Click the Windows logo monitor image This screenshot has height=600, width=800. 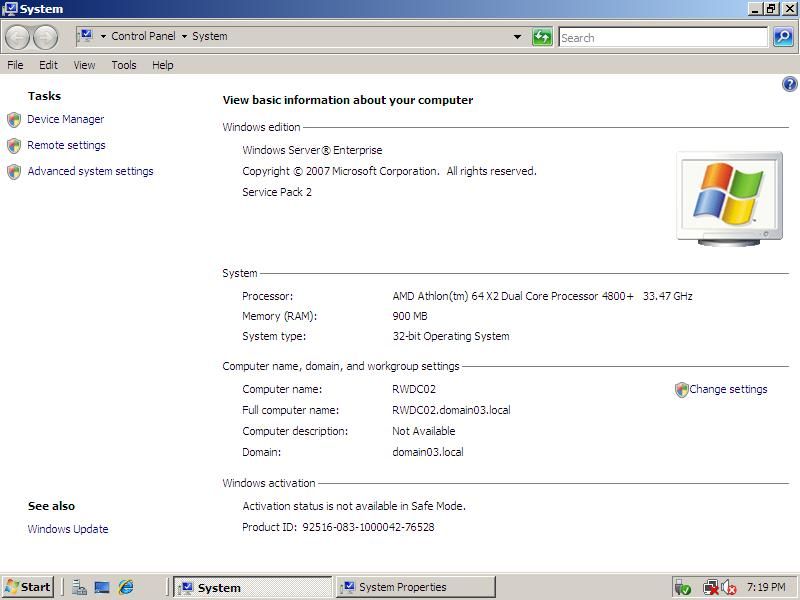pyautogui.click(x=729, y=199)
